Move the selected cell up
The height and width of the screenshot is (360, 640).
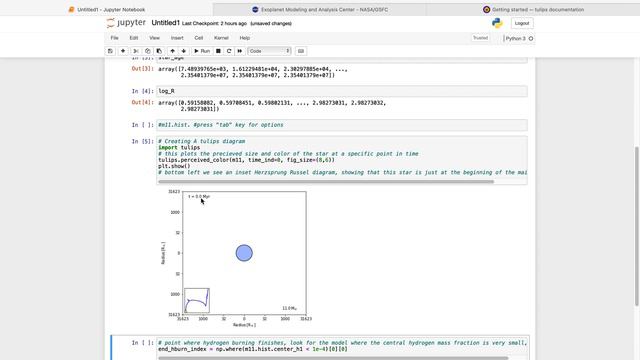point(173,51)
